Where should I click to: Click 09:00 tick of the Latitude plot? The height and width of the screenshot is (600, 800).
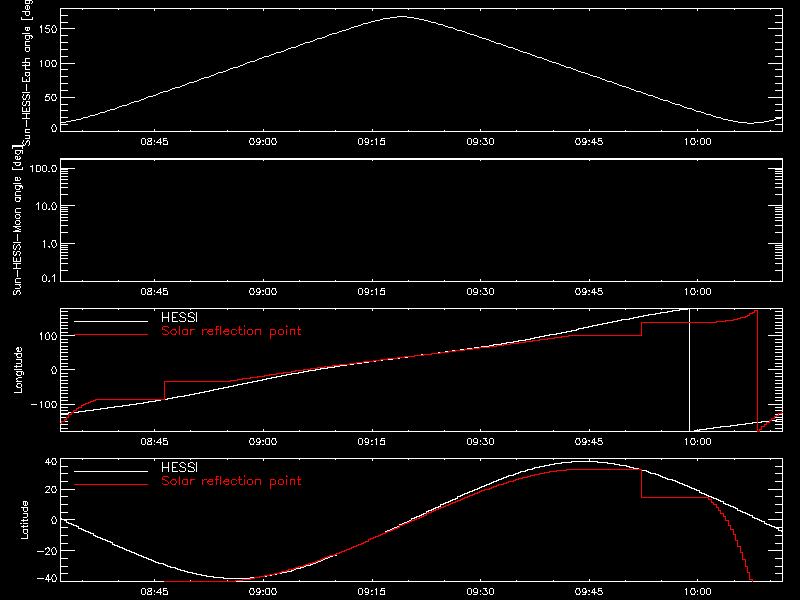(263, 592)
